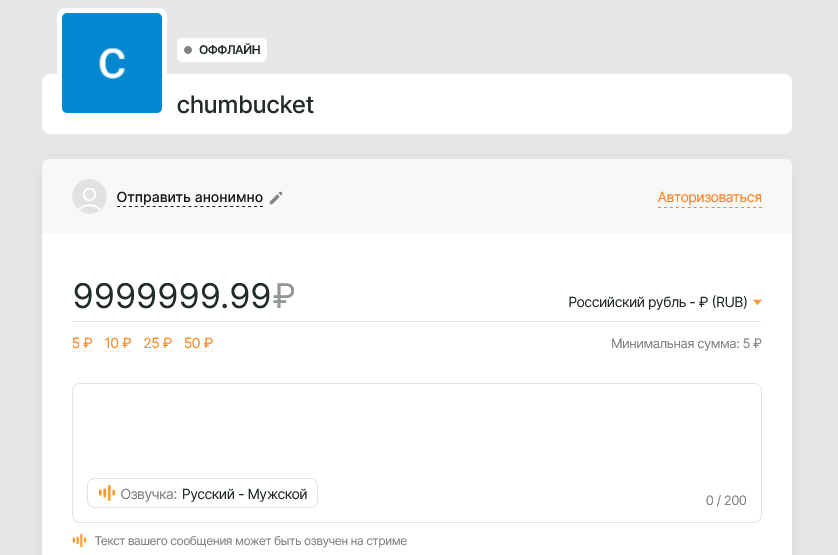Click the chumbucket channel name

245,105
